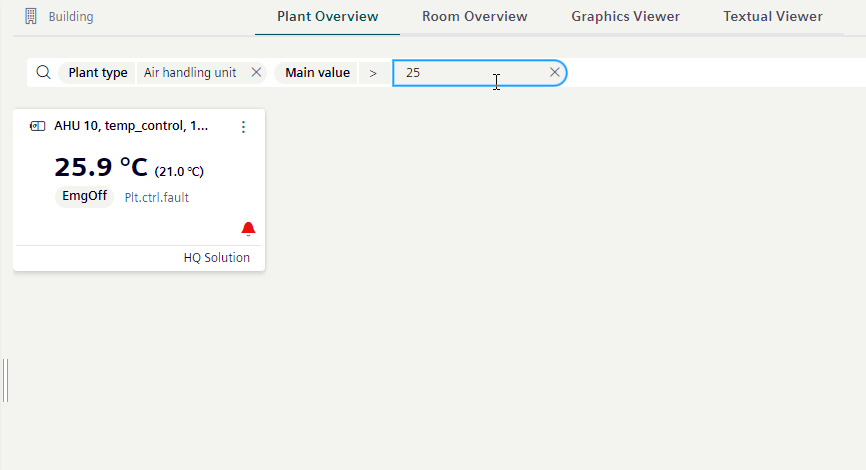Click the left pane splitter handle
Viewport: 866px width, 470px height.
coord(6,380)
